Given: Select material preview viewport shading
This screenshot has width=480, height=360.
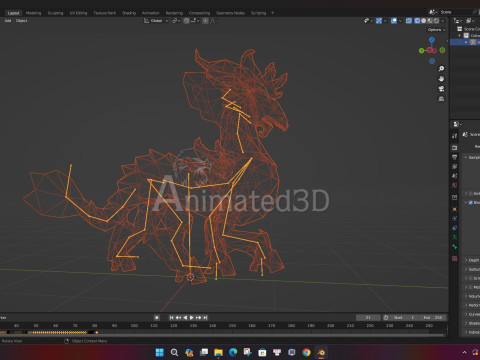Looking at the screenshot, I should (x=430, y=21).
